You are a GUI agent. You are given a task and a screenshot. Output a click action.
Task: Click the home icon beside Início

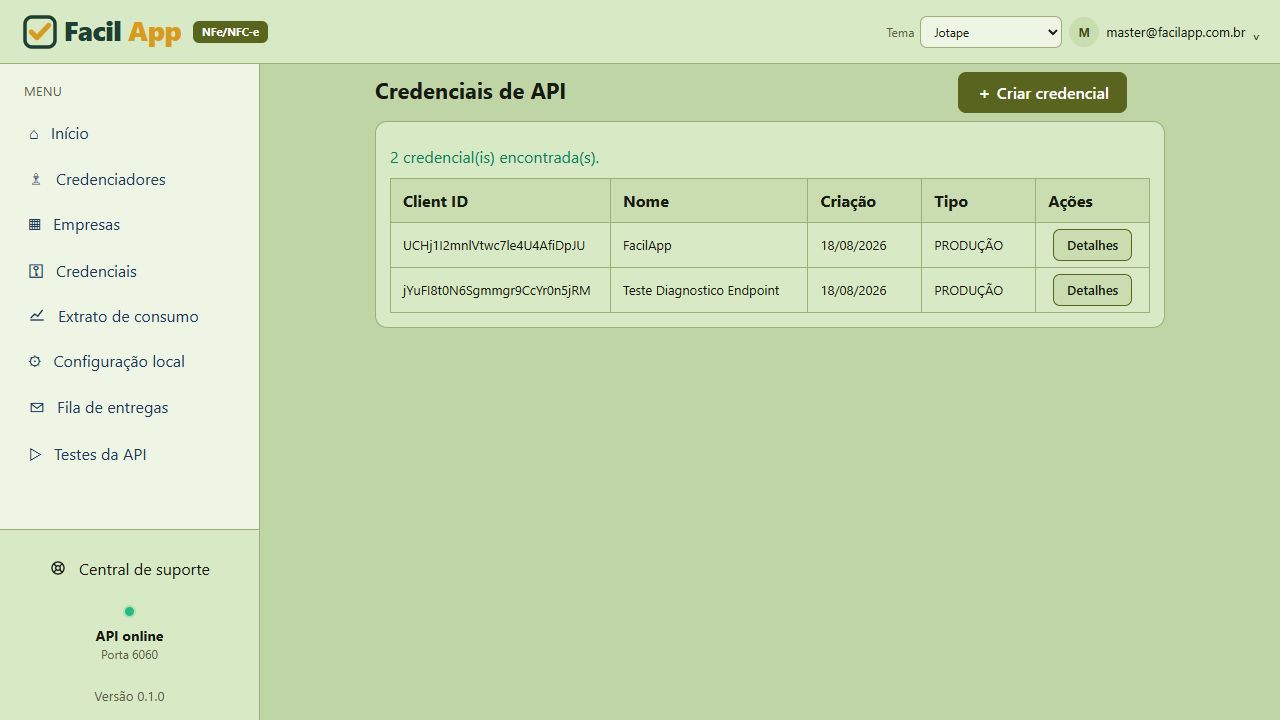click(x=34, y=134)
